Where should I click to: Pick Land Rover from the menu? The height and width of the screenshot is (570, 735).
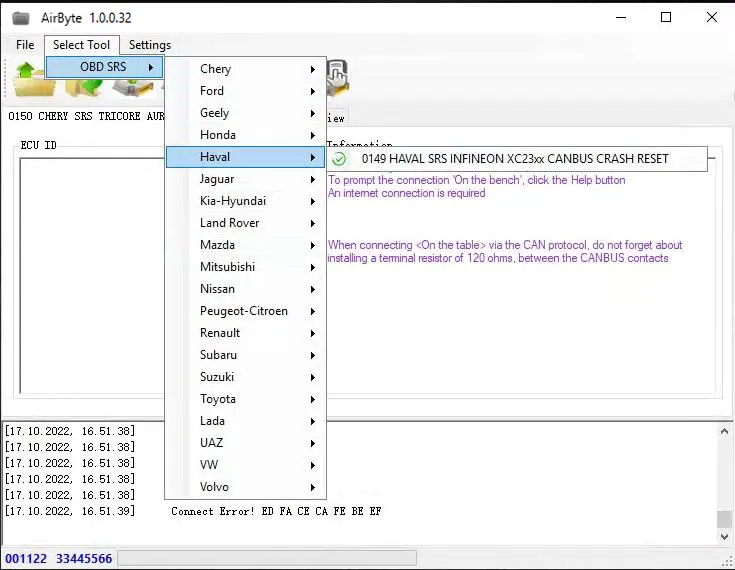click(x=229, y=223)
